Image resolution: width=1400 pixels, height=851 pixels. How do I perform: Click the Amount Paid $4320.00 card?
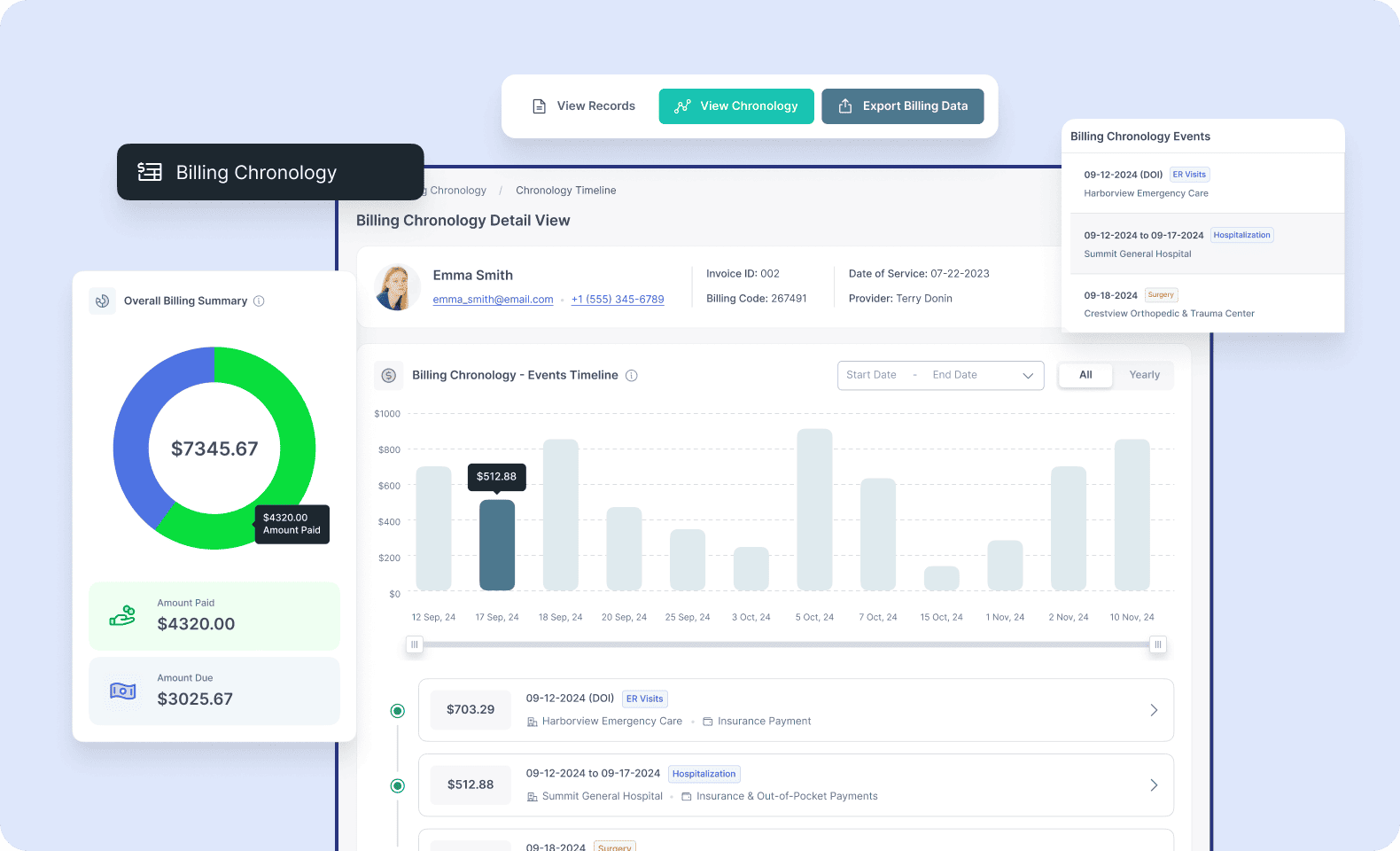(214, 616)
